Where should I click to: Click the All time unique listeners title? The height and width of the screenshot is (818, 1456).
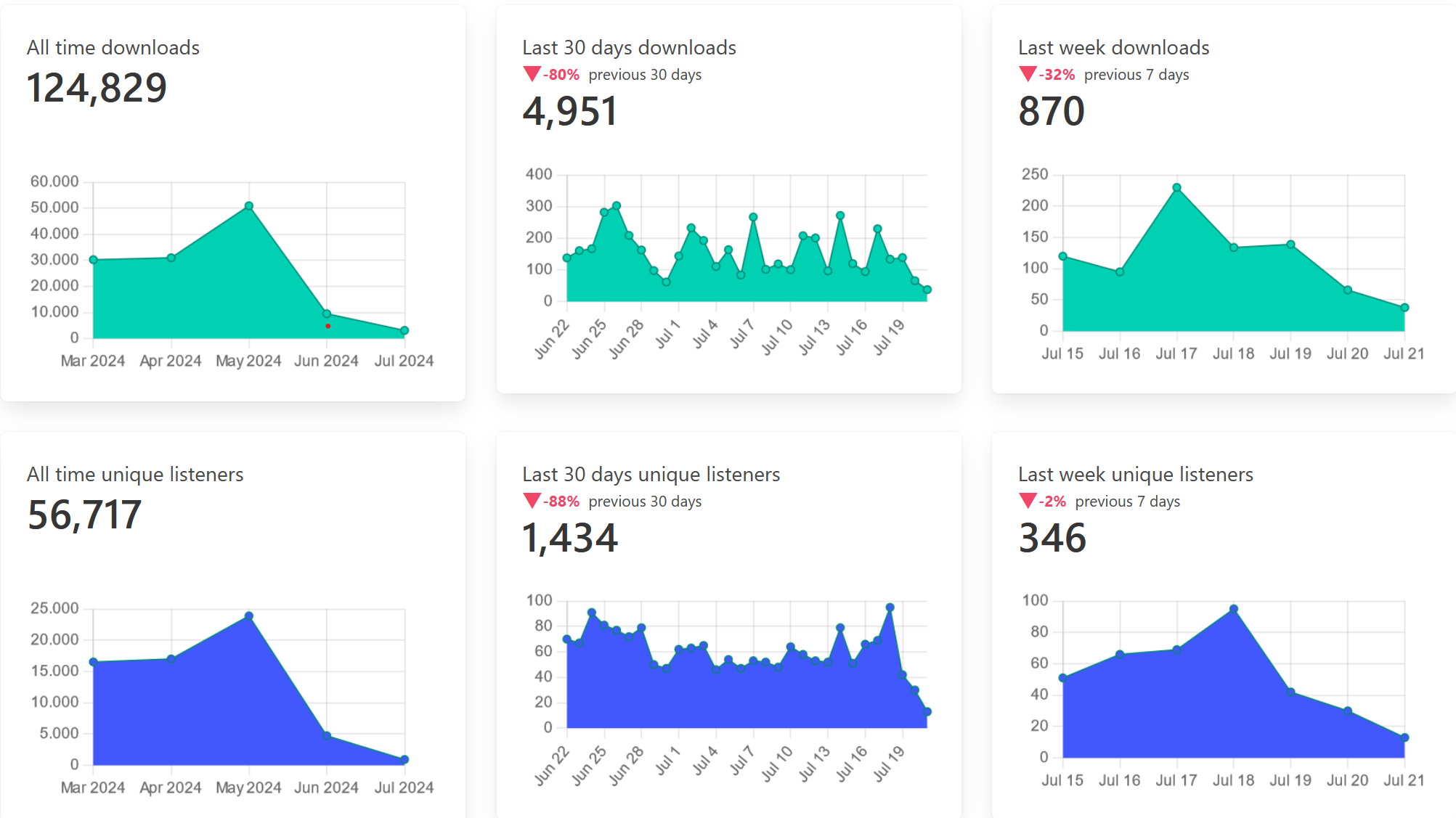click(x=135, y=475)
